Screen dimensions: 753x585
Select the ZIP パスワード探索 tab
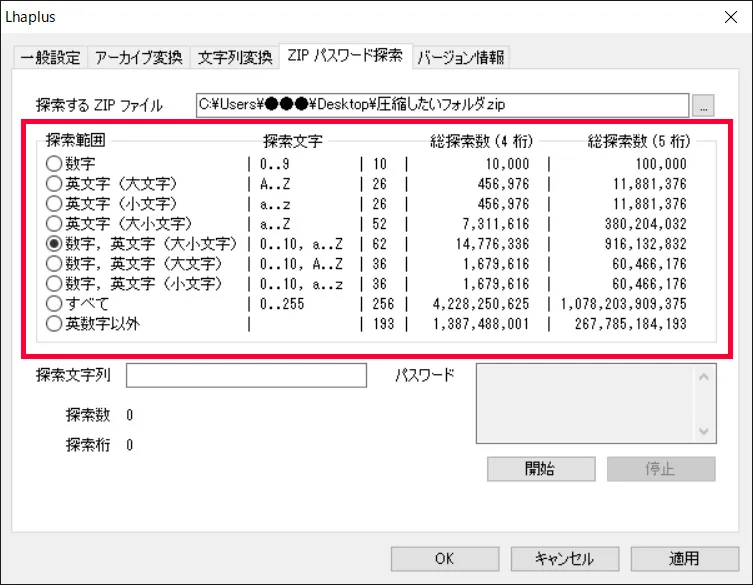345,56
